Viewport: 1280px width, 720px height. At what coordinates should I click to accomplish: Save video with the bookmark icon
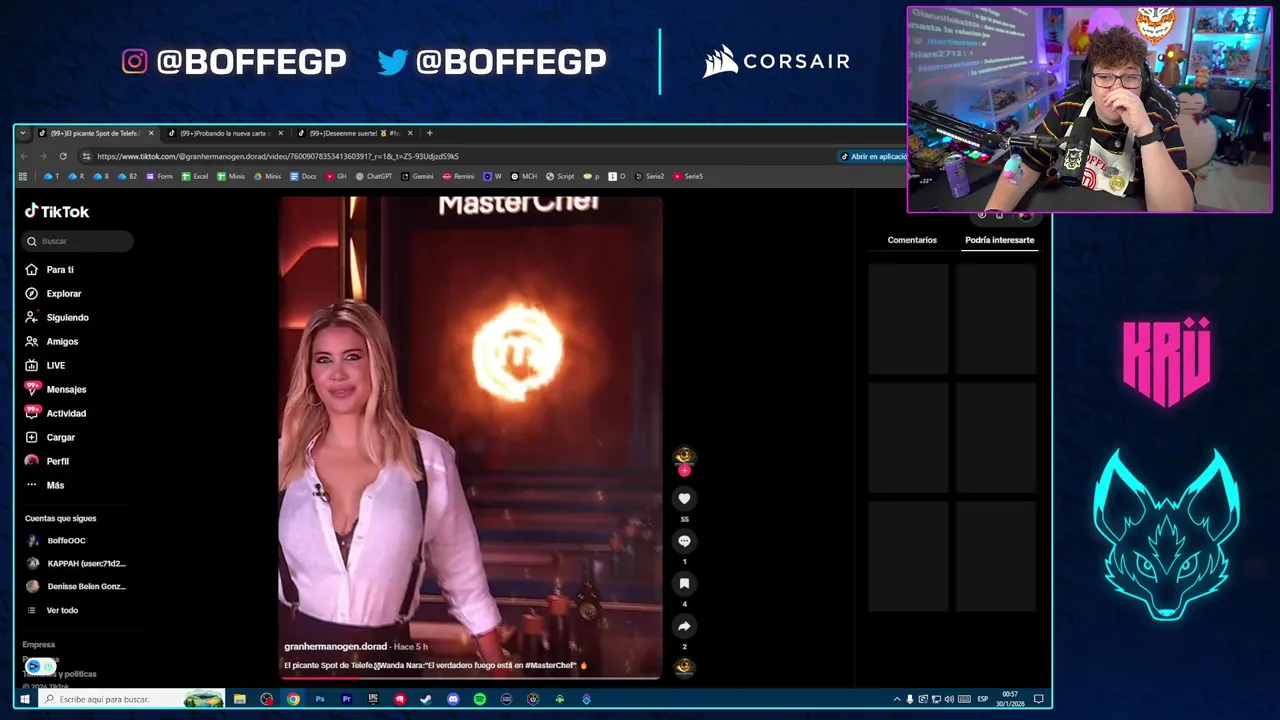[x=684, y=583]
